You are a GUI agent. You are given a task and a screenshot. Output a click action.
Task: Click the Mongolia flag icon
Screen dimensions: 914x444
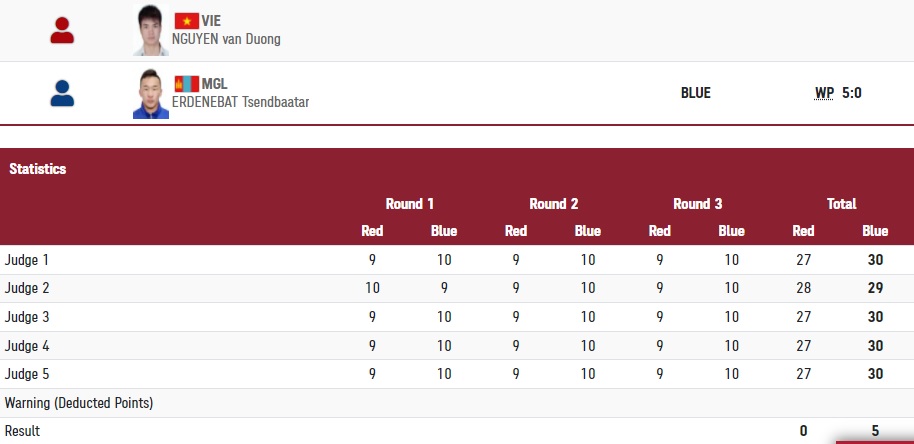[185, 84]
